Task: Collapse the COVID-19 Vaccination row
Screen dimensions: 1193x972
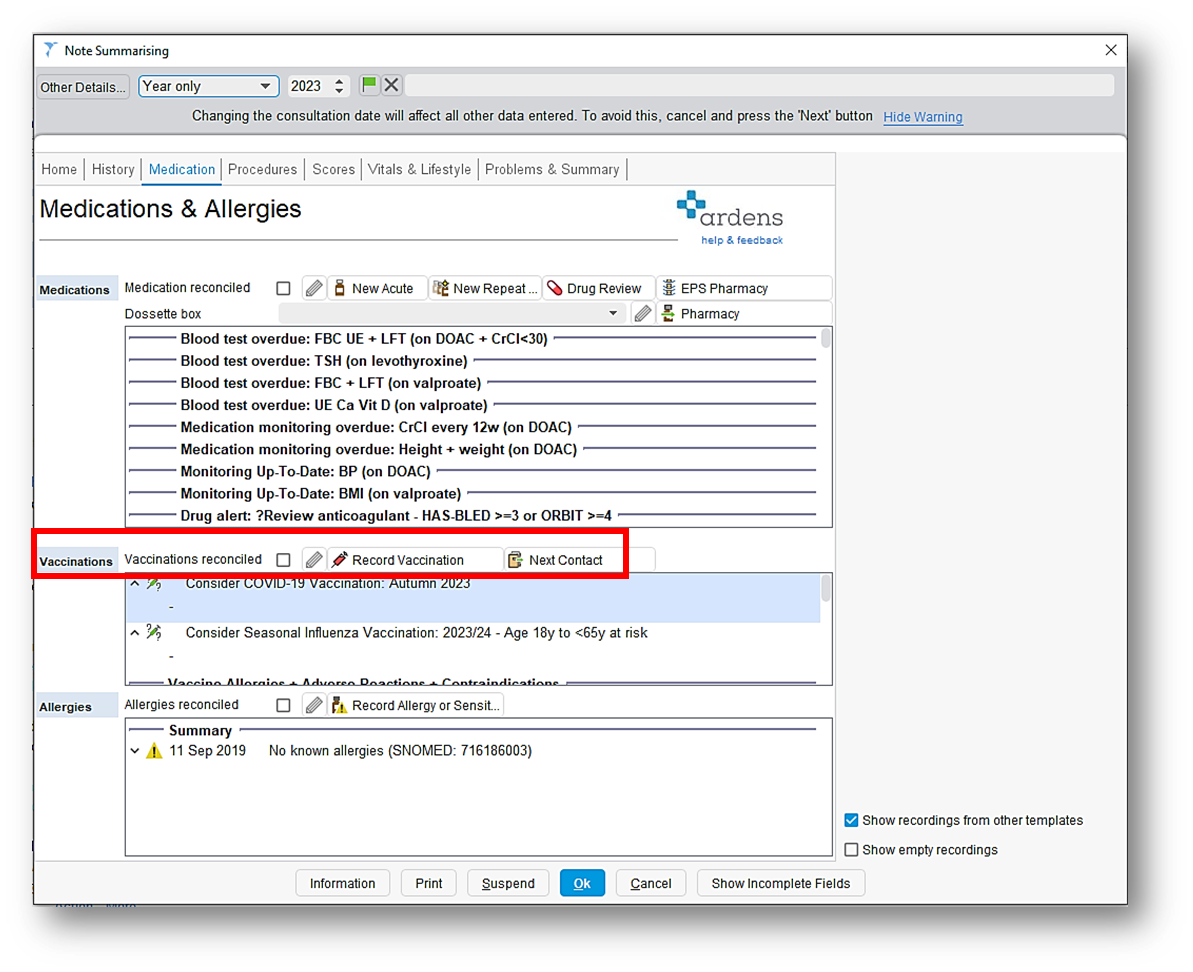Action: point(135,583)
